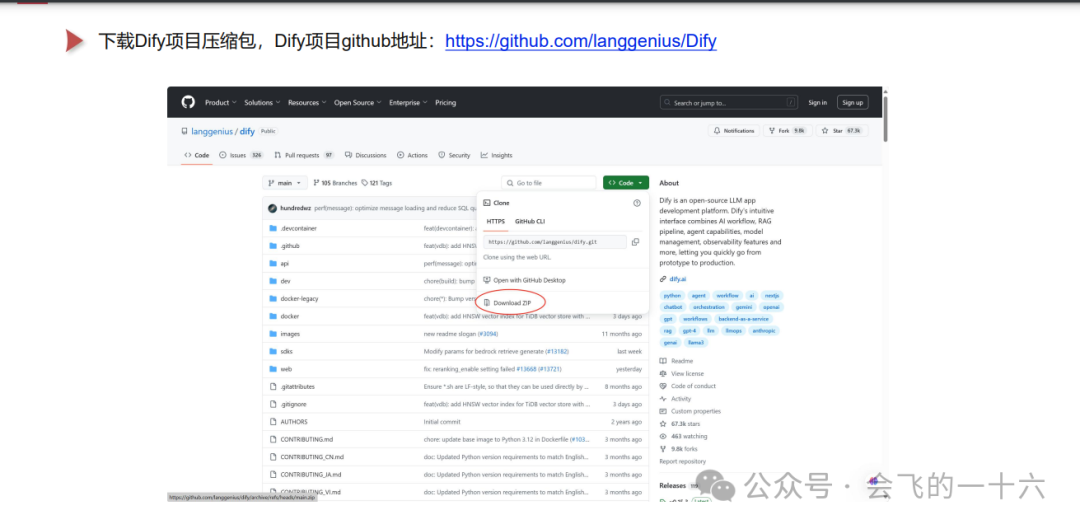The width and height of the screenshot is (1080, 529).
Task: Click the docker-legacy folder icon
Action: click(x=273, y=298)
